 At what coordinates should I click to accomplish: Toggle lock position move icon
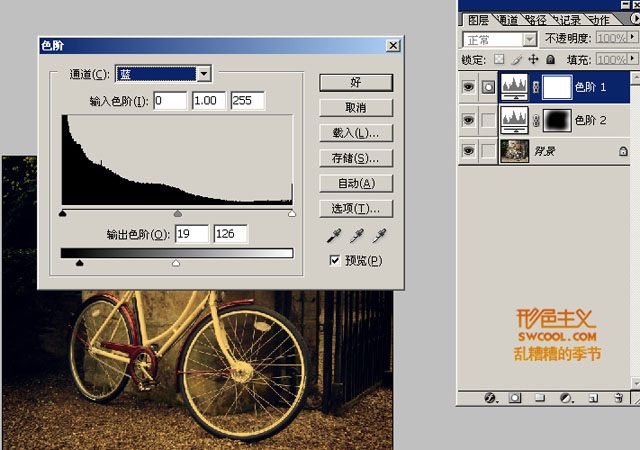pyautogui.click(x=533, y=60)
